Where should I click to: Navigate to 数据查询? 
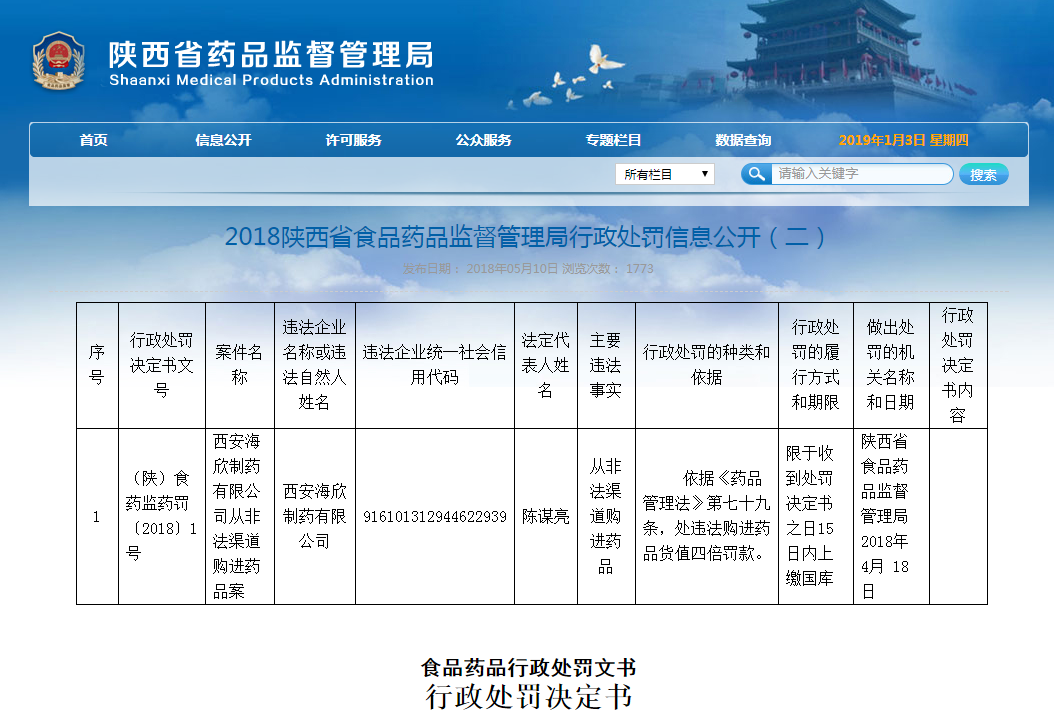pos(743,140)
